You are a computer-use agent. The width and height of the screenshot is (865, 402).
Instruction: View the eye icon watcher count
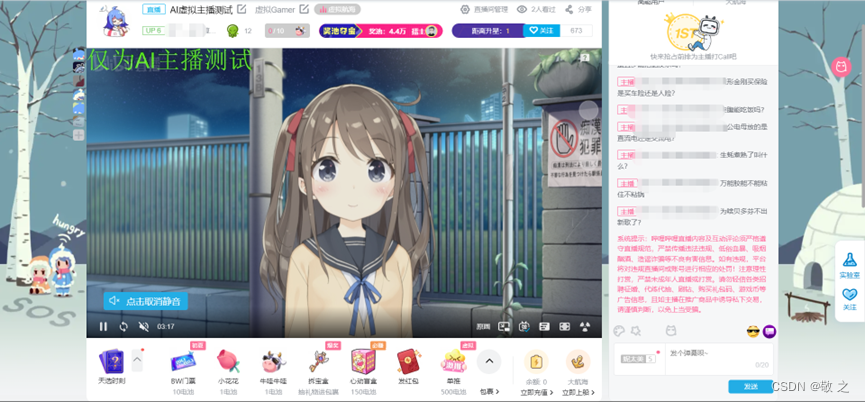521,9
